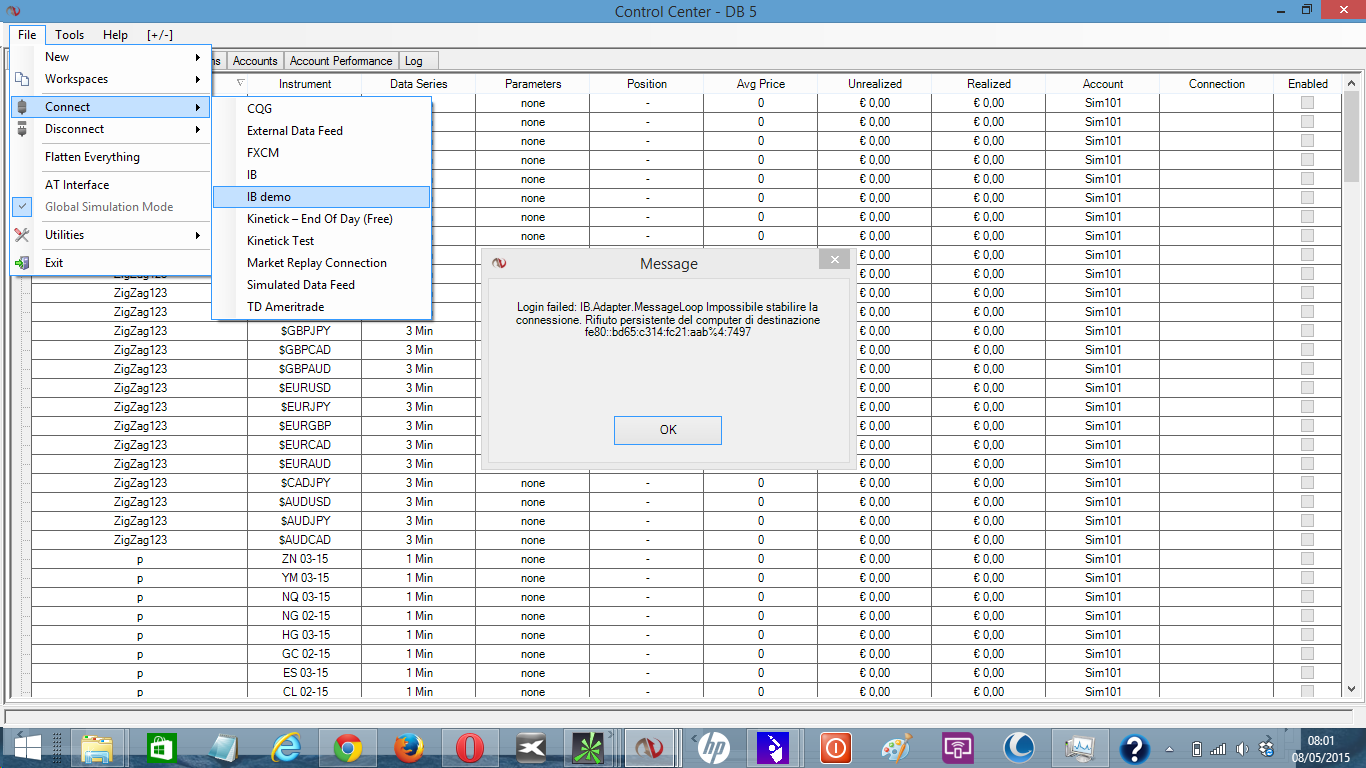Open the File menu

pos(27,35)
